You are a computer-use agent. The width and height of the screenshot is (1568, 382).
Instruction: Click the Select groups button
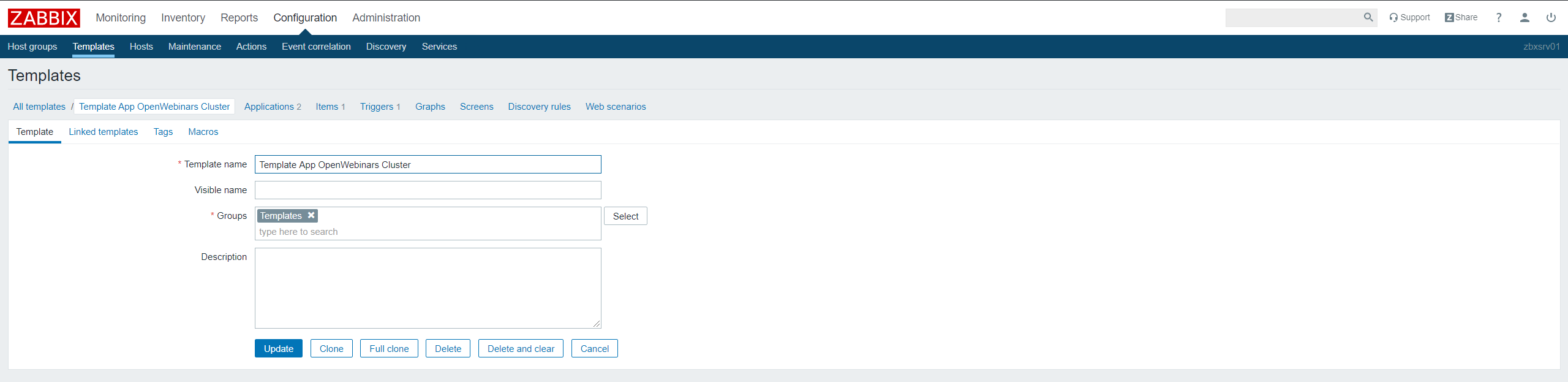tap(625, 216)
